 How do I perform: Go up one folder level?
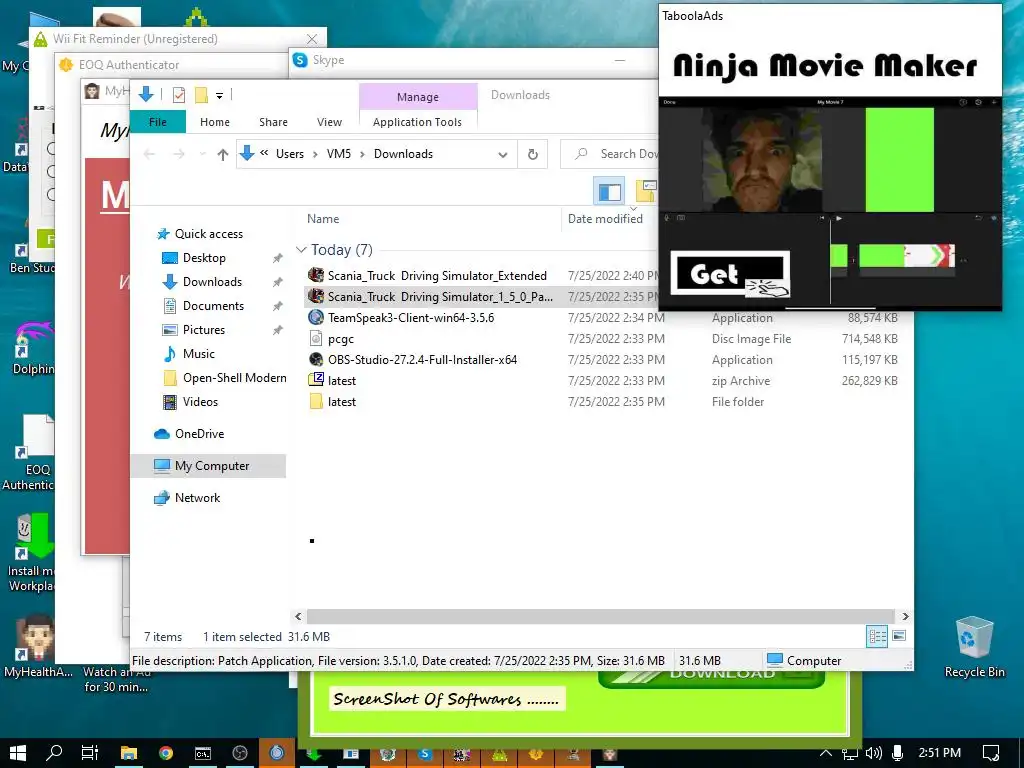223,154
